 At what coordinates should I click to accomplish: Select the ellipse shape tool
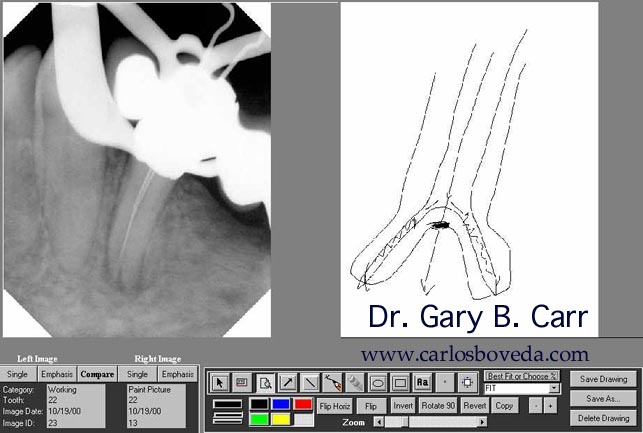point(378,382)
